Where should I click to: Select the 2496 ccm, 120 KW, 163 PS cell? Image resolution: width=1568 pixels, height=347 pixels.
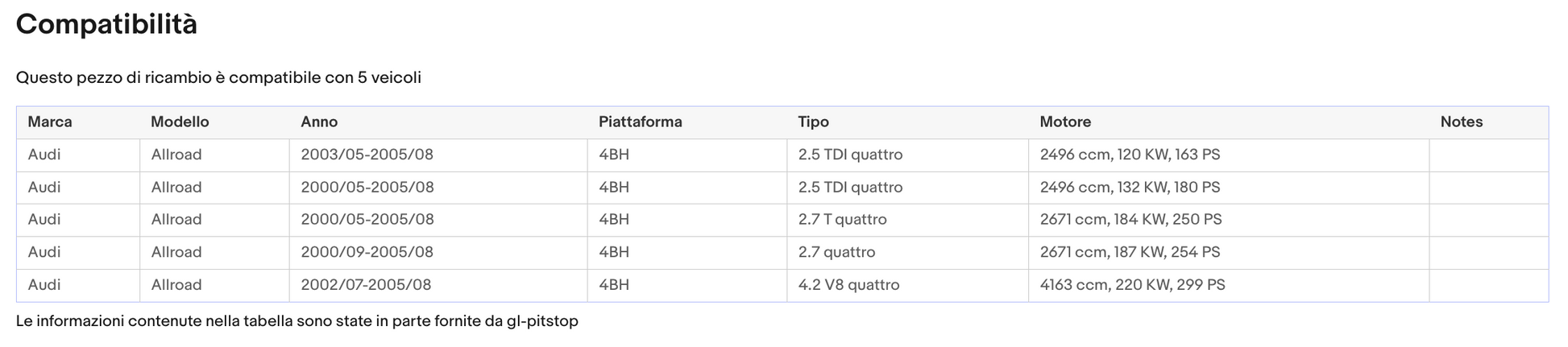(x=1229, y=155)
